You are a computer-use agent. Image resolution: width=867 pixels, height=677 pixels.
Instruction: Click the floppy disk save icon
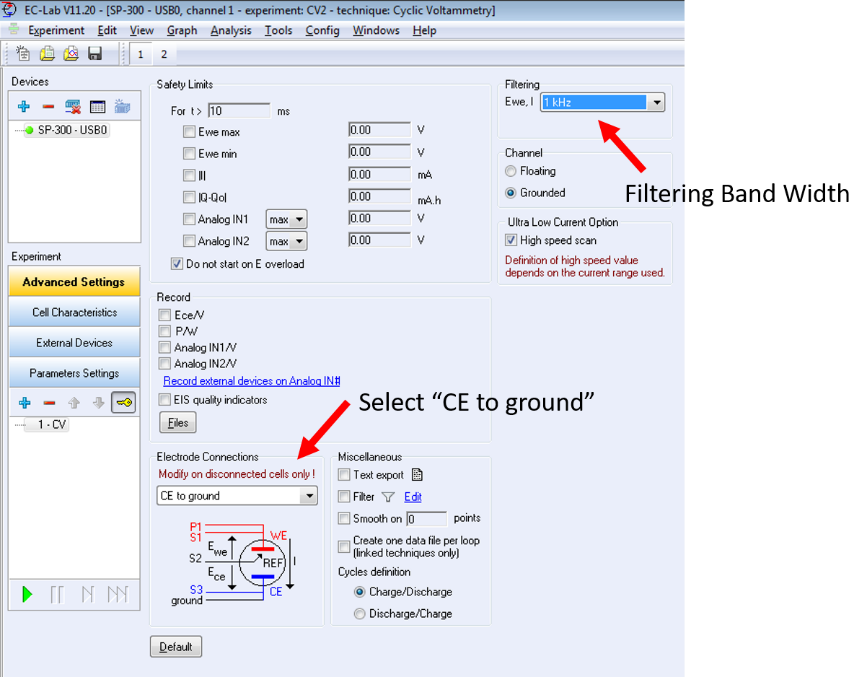tap(95, 54)
